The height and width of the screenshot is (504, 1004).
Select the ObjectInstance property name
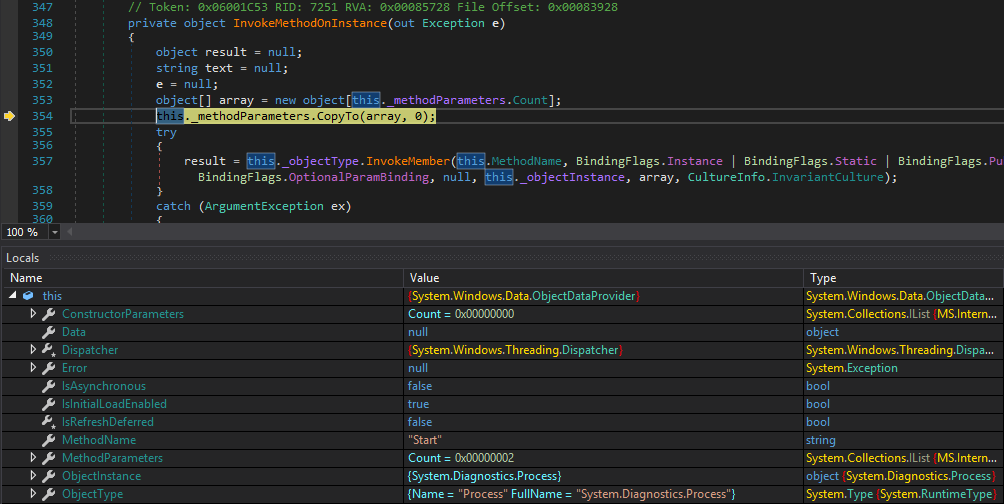(x=101, y=476)
